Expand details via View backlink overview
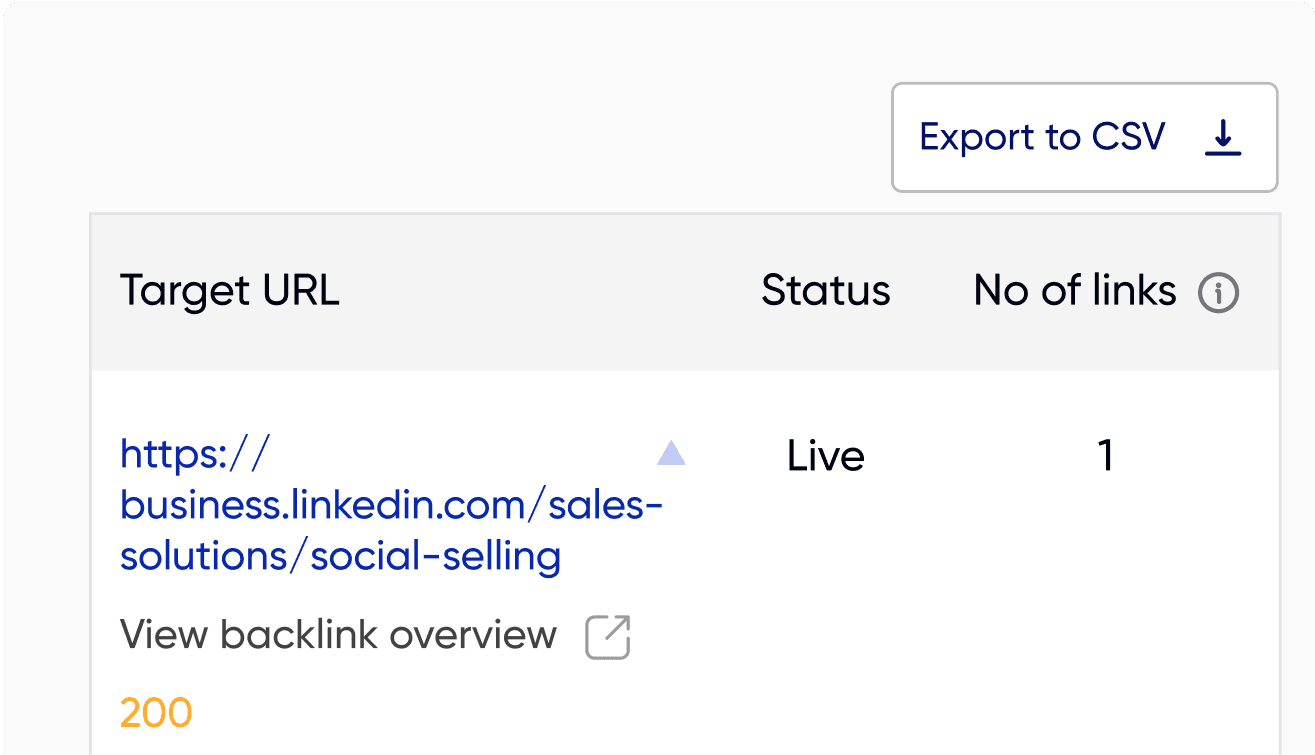Viewport: 1315px width, 755px height. coord(338,636)
